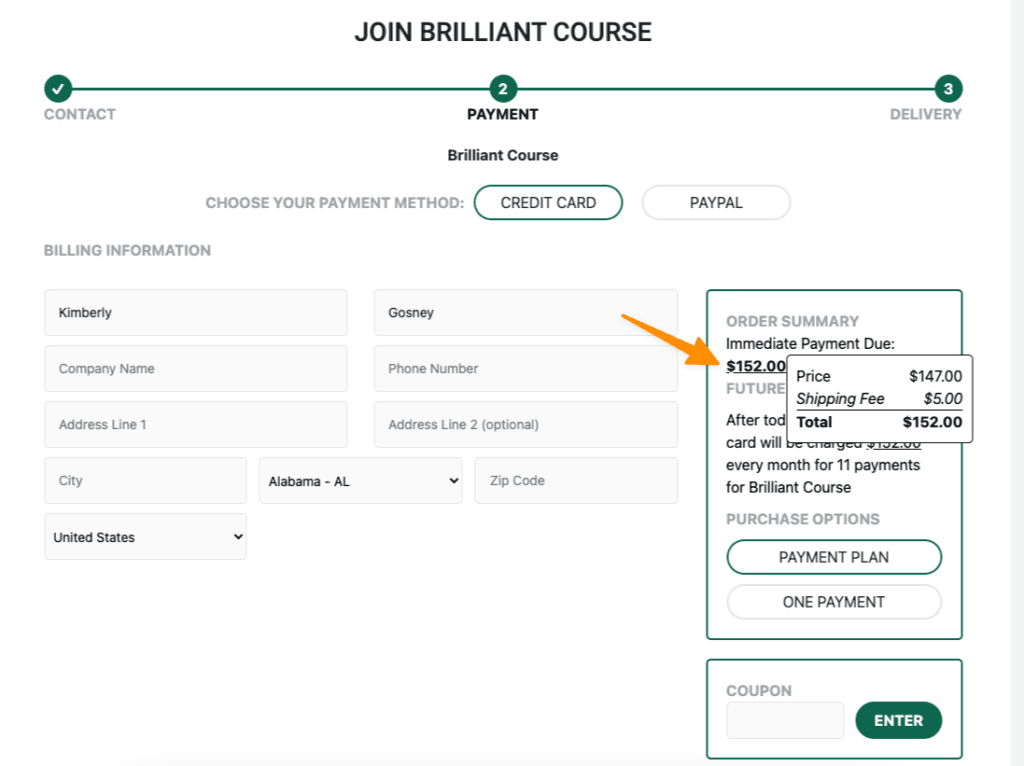Click the first name field showing Kimberly
The height and width of the screenshot is (766, 1024).
195,312
